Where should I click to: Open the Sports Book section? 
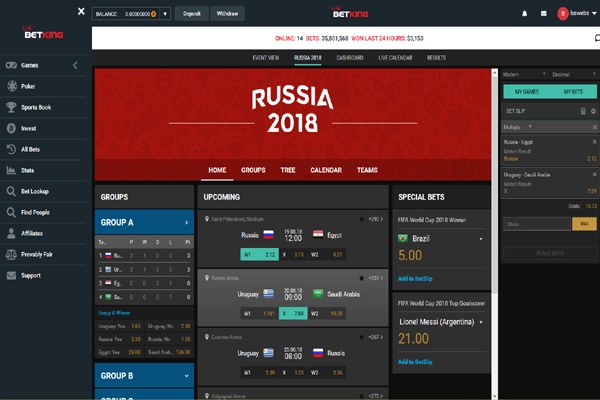tap(36, 108)
